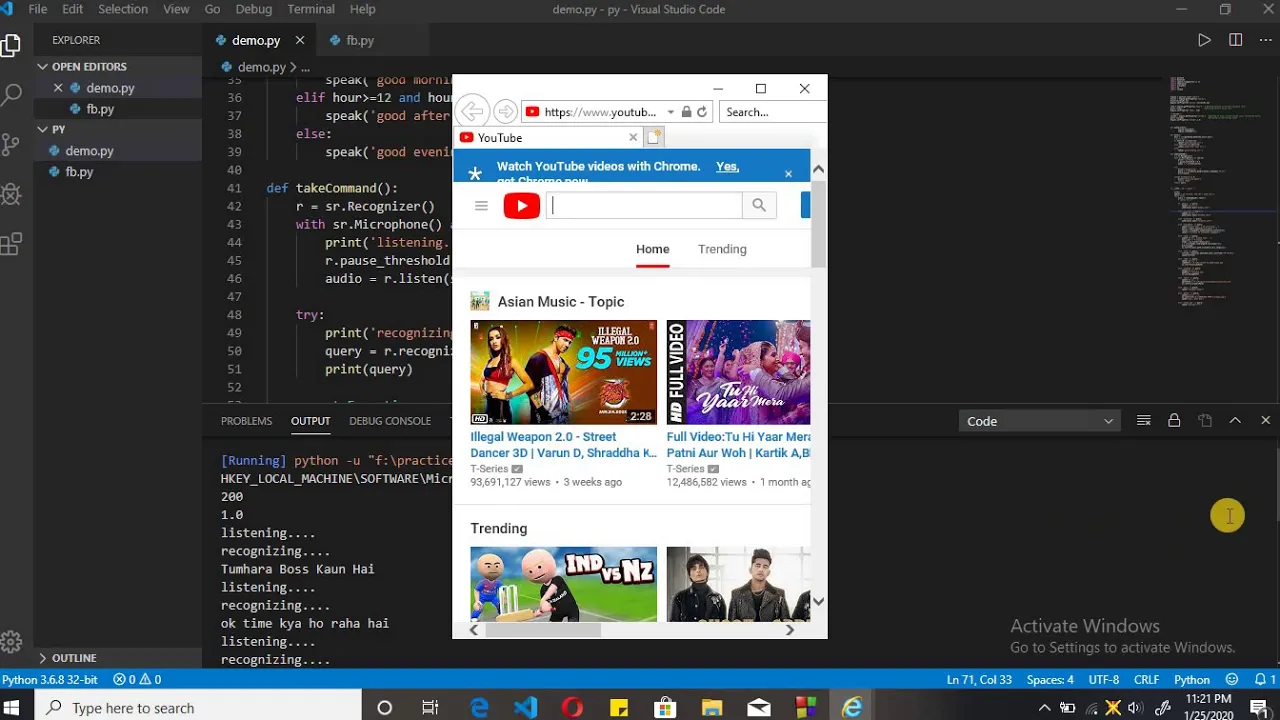Open the address bar URL dropdown arrow
1280x720 pixels.
point(671,112)
